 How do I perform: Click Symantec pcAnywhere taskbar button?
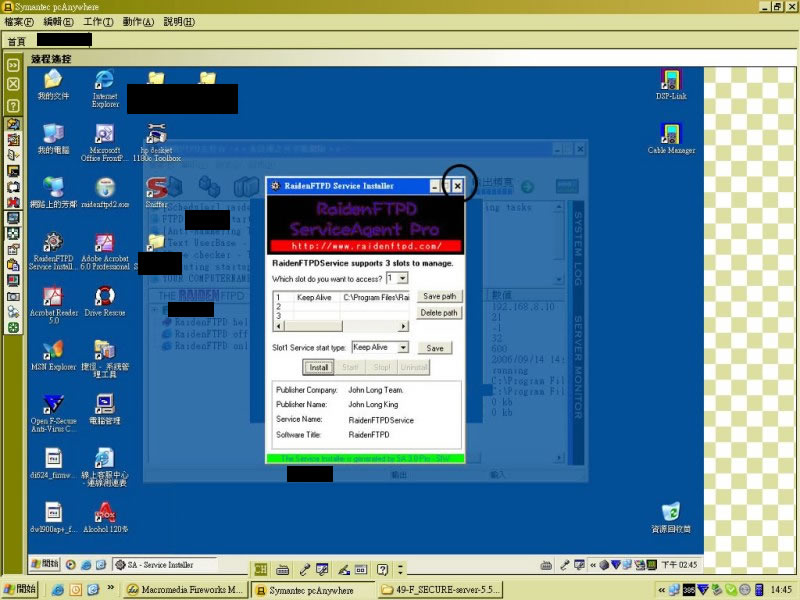point(314,590)
